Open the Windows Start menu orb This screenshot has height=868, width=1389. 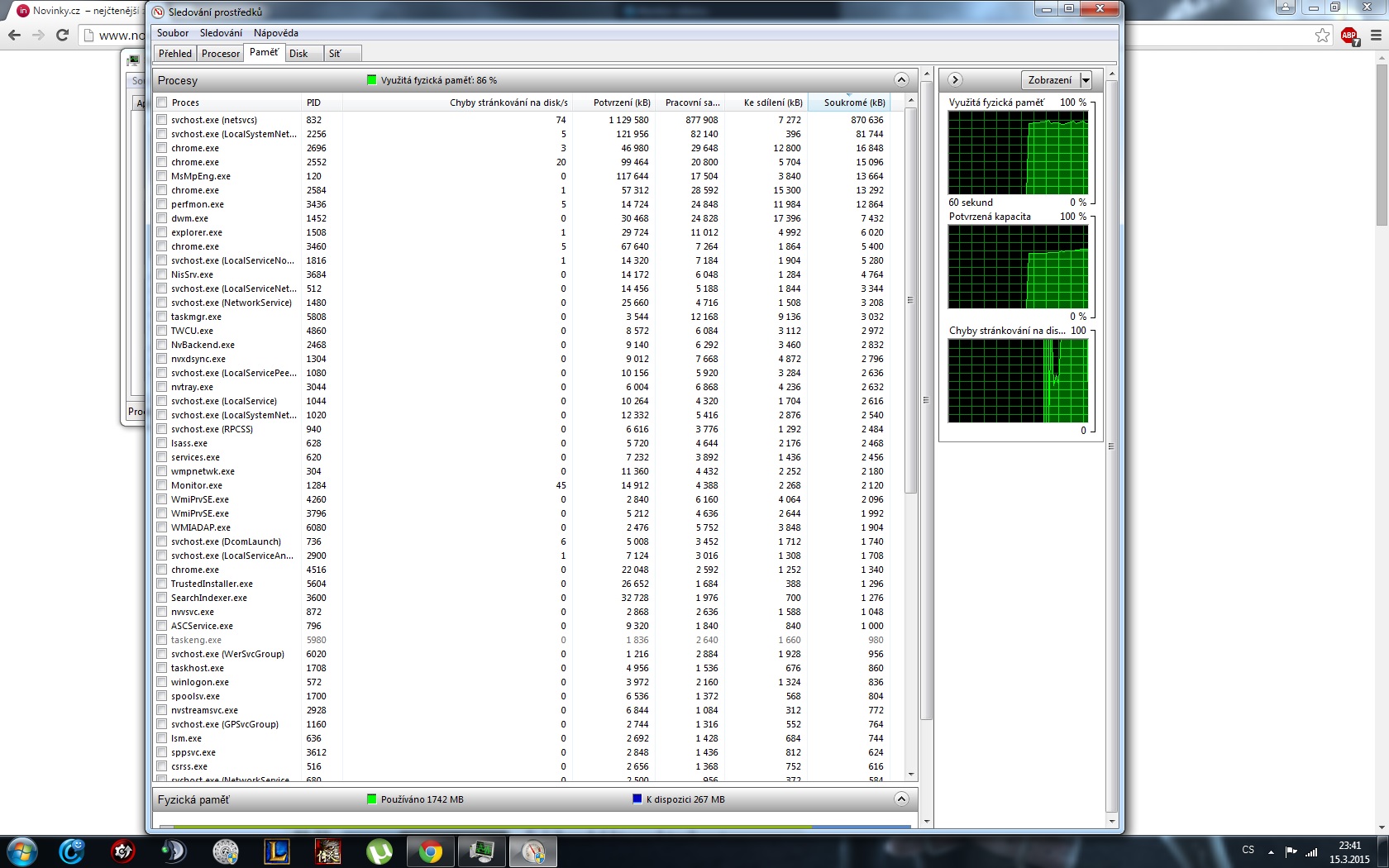(x=21, y=851)
